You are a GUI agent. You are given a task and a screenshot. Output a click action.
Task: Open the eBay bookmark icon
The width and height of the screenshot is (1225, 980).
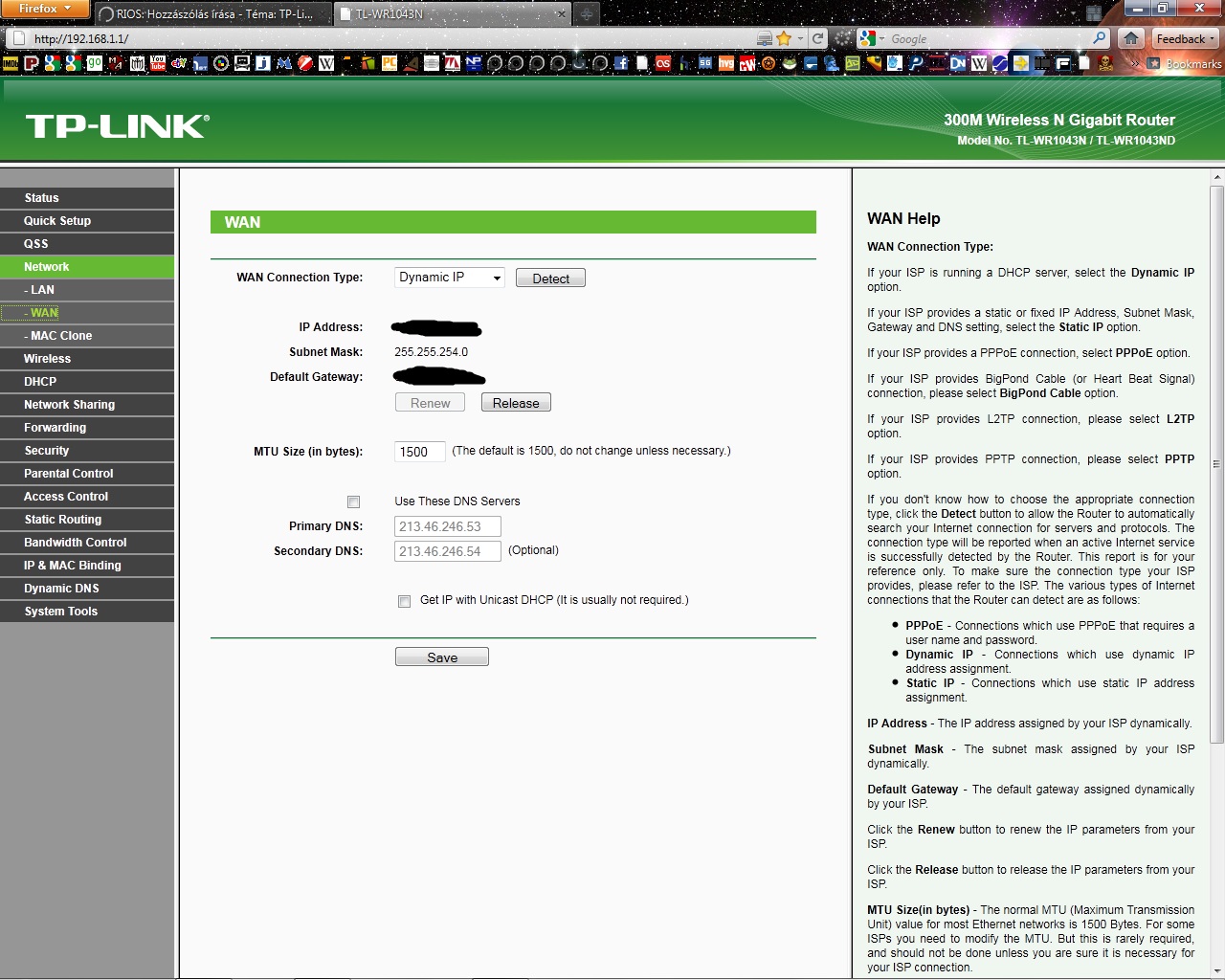pyautogui.click(x=179, y=63)
